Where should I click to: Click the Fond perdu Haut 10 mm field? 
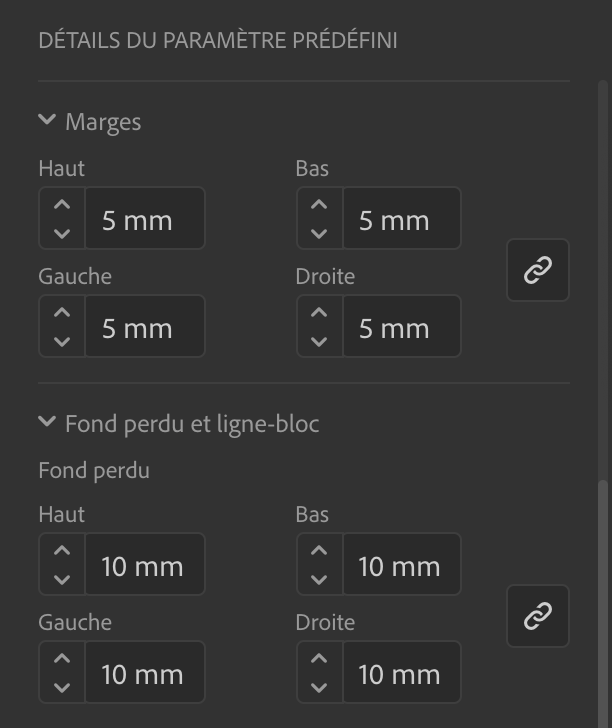145,564
